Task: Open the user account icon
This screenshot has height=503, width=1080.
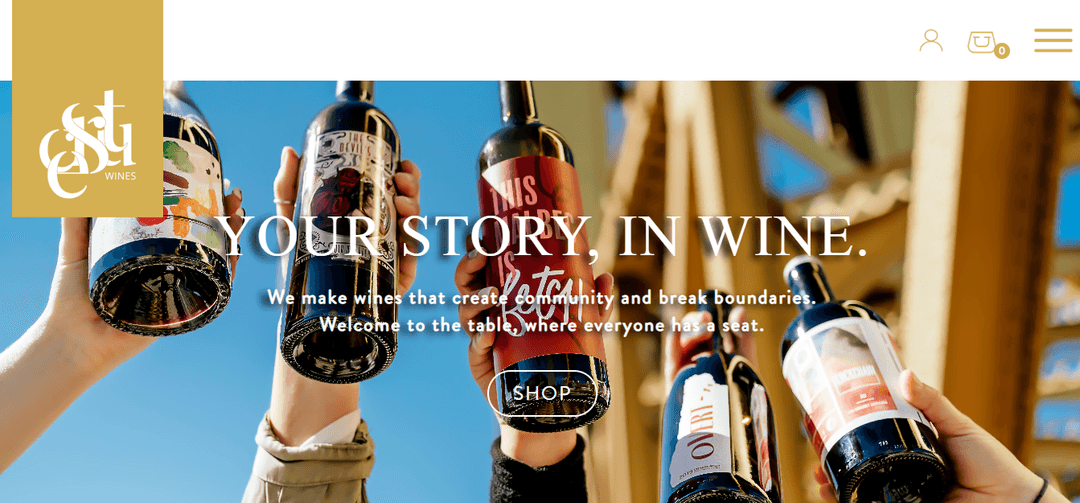Action: pyautogui.click(x=931, y=41)
